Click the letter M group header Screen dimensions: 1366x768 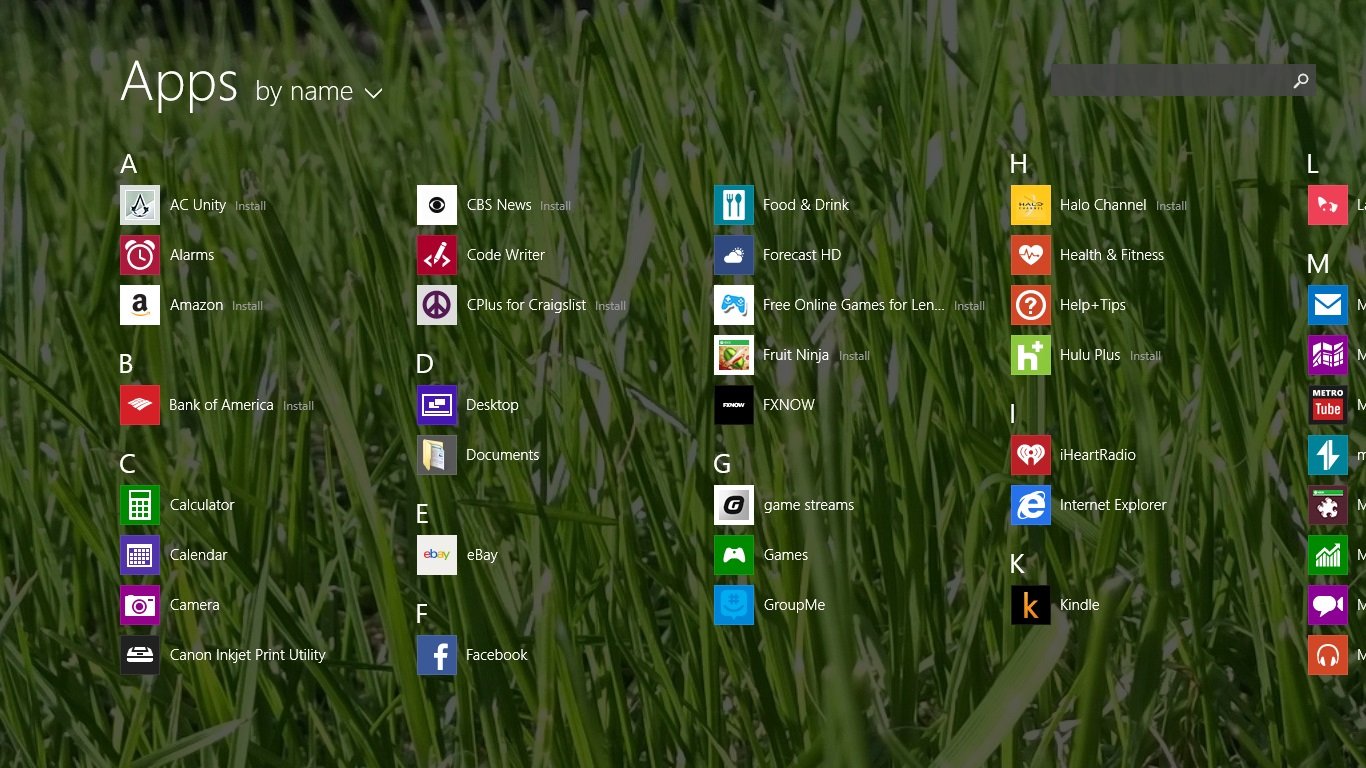point(1318,264)
